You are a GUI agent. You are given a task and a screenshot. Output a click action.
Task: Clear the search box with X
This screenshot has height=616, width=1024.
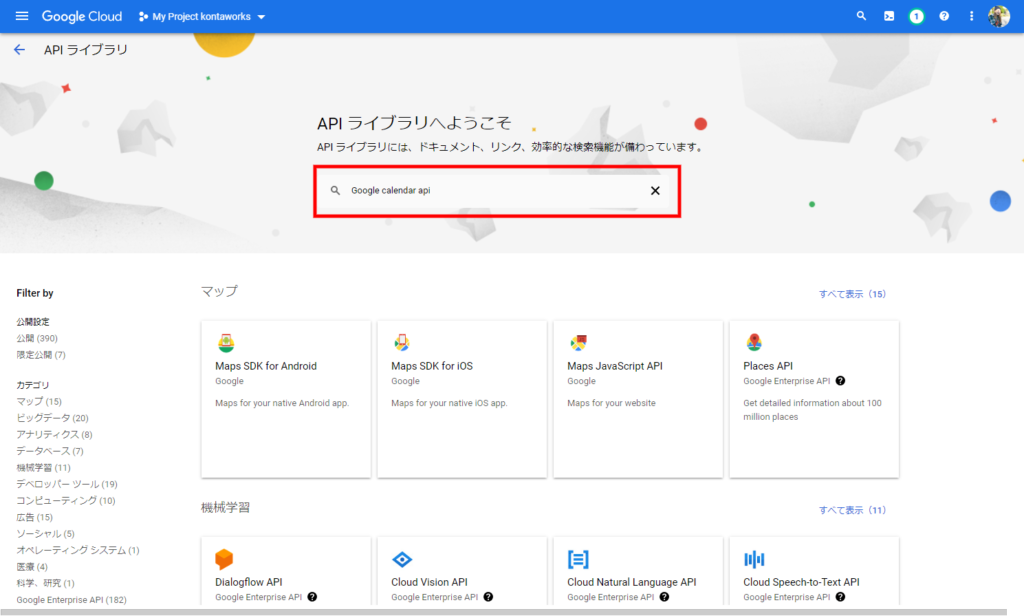pyautogui.click(x=655, y=190)
